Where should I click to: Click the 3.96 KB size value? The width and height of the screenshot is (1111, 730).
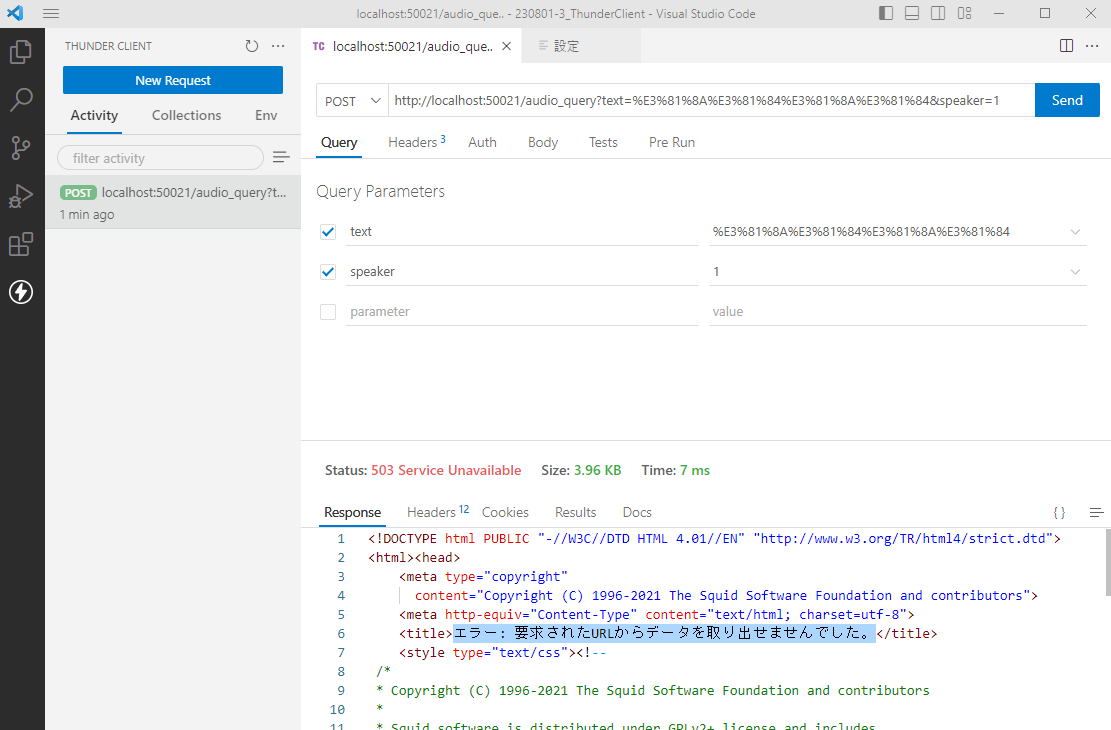point(597,471)
